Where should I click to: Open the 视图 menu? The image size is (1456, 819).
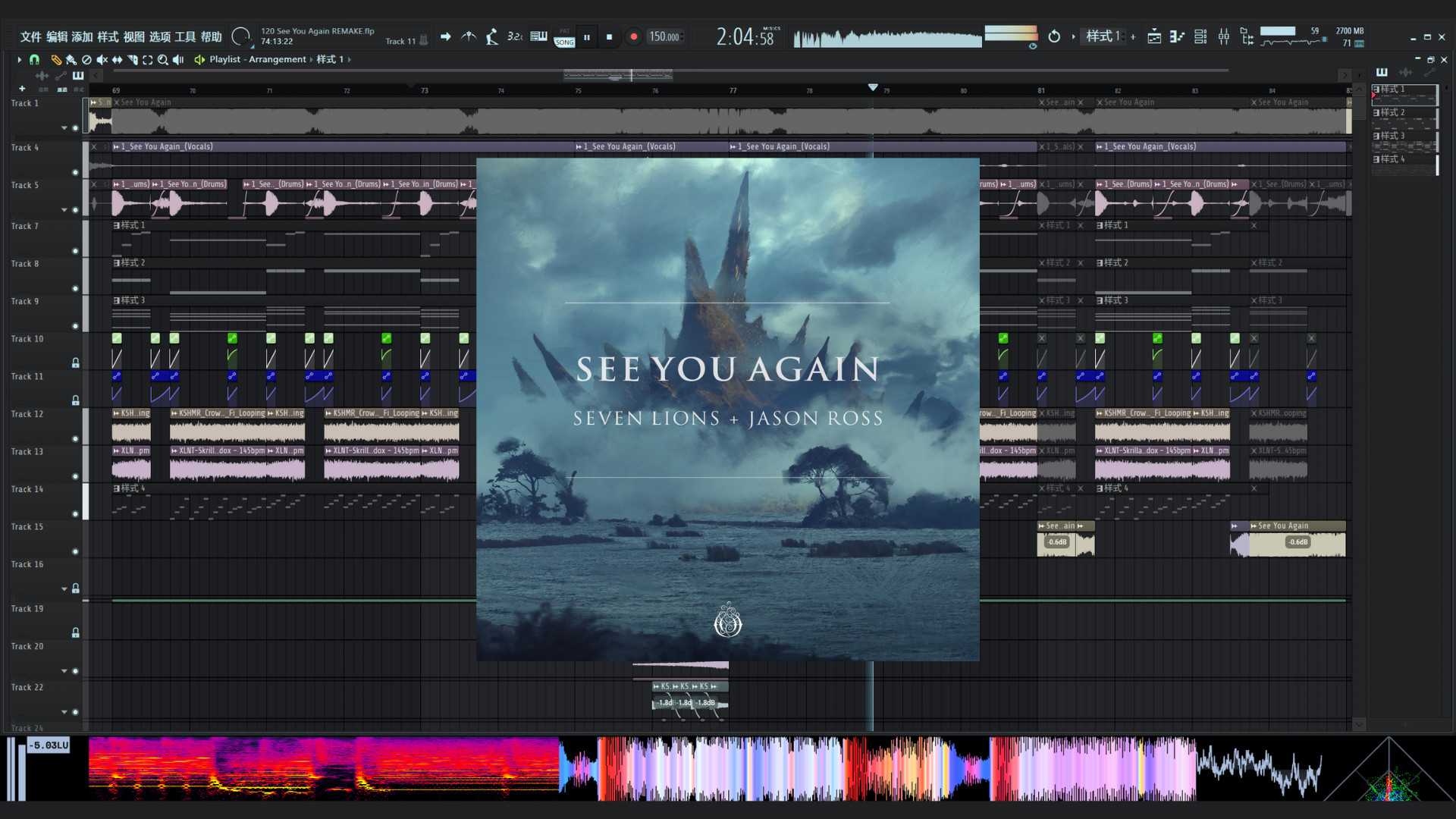click(x=134, y=36)
